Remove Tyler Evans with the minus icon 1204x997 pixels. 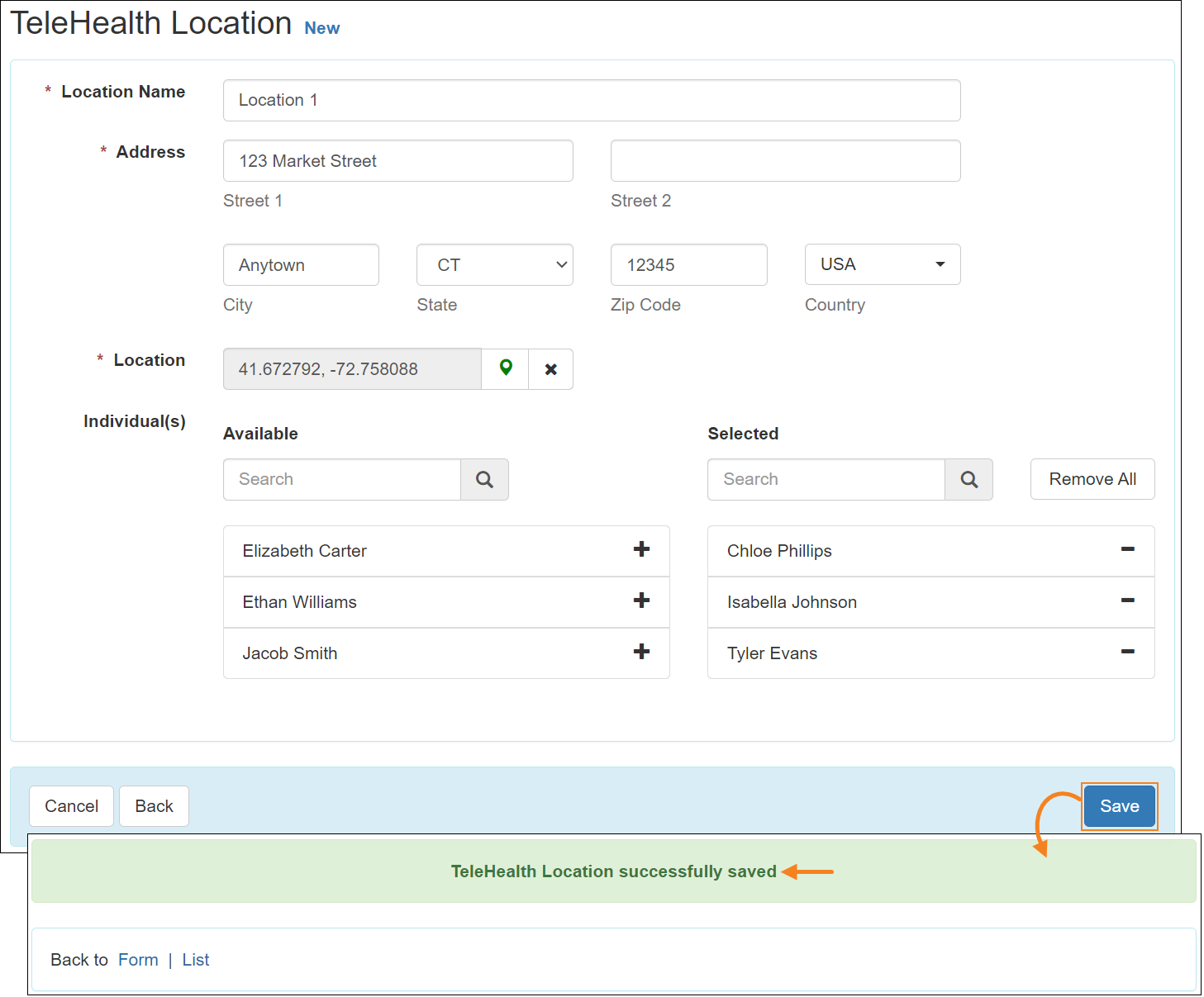point(1127,652)
